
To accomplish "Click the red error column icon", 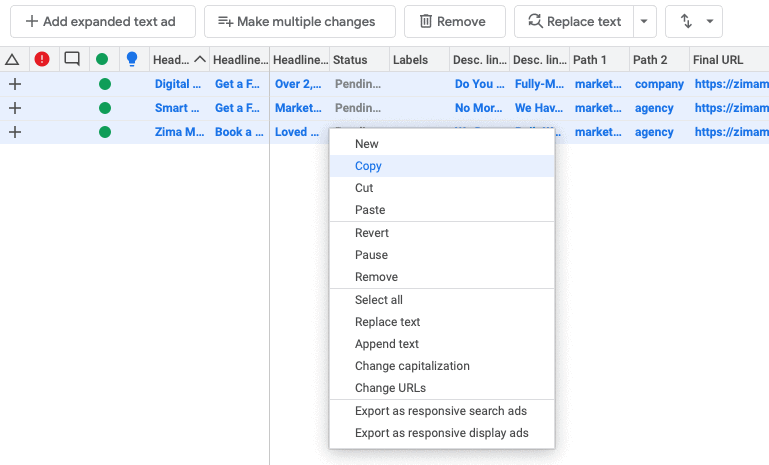I will point(42,60).
